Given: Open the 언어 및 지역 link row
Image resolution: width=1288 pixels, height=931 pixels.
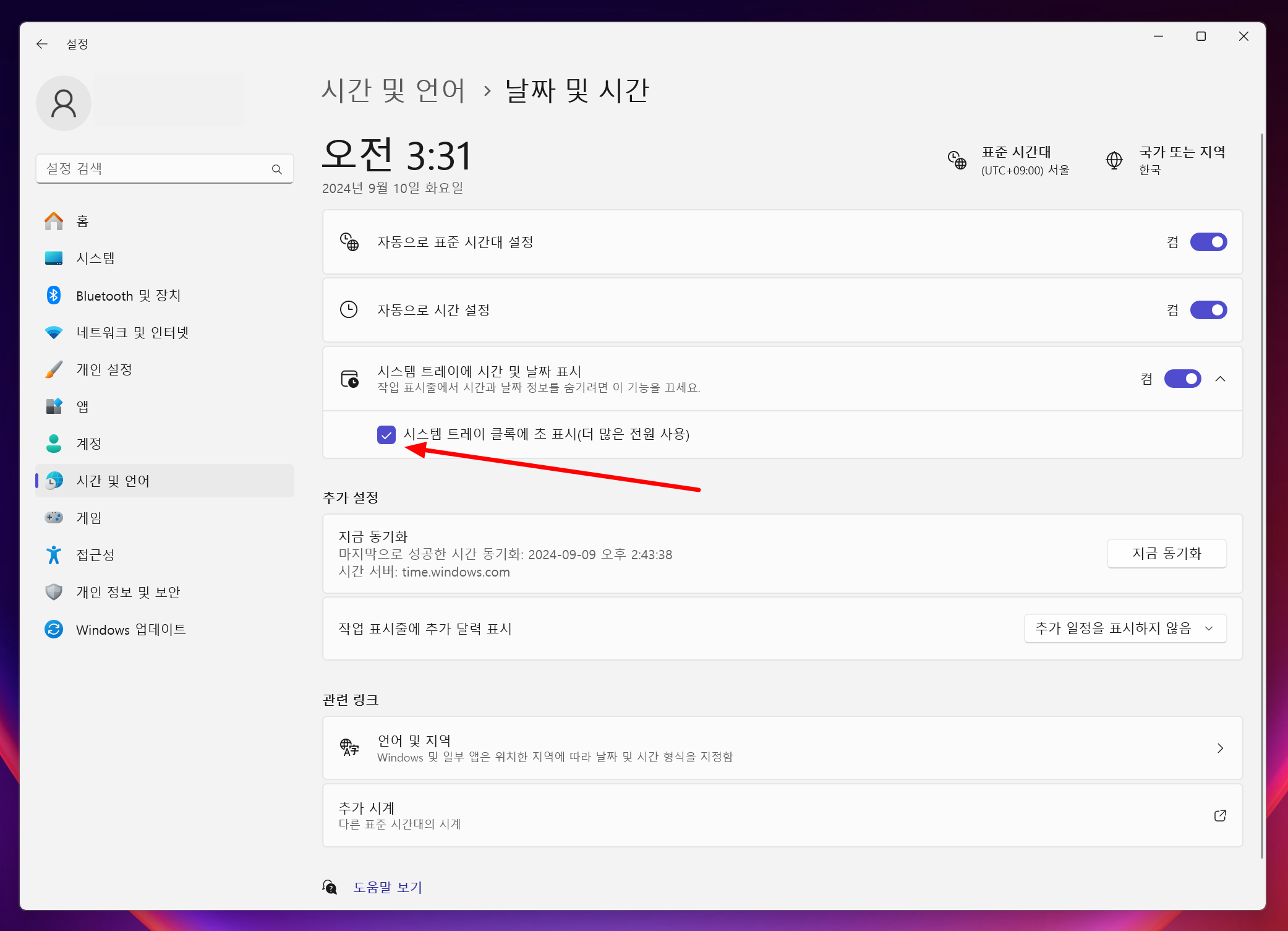Looking at the screenshot, I should (x=782, y=748).
